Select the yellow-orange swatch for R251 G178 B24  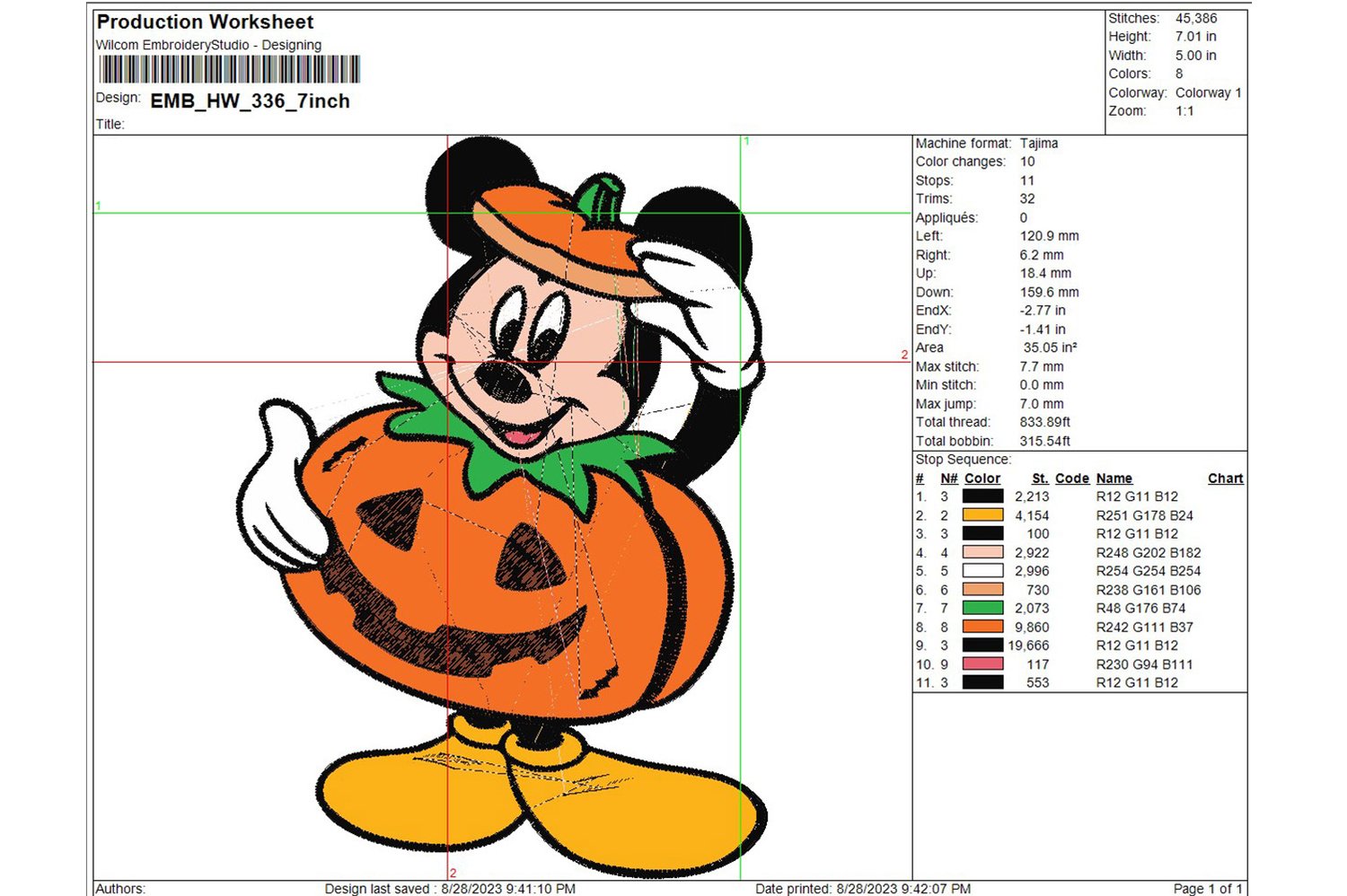click(982, 514)
